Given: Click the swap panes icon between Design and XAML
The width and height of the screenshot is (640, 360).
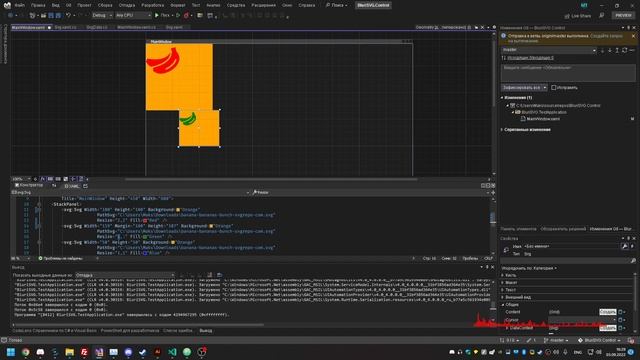Looking at the screenshot, I should pyautogui.click(x=54, y=186).
